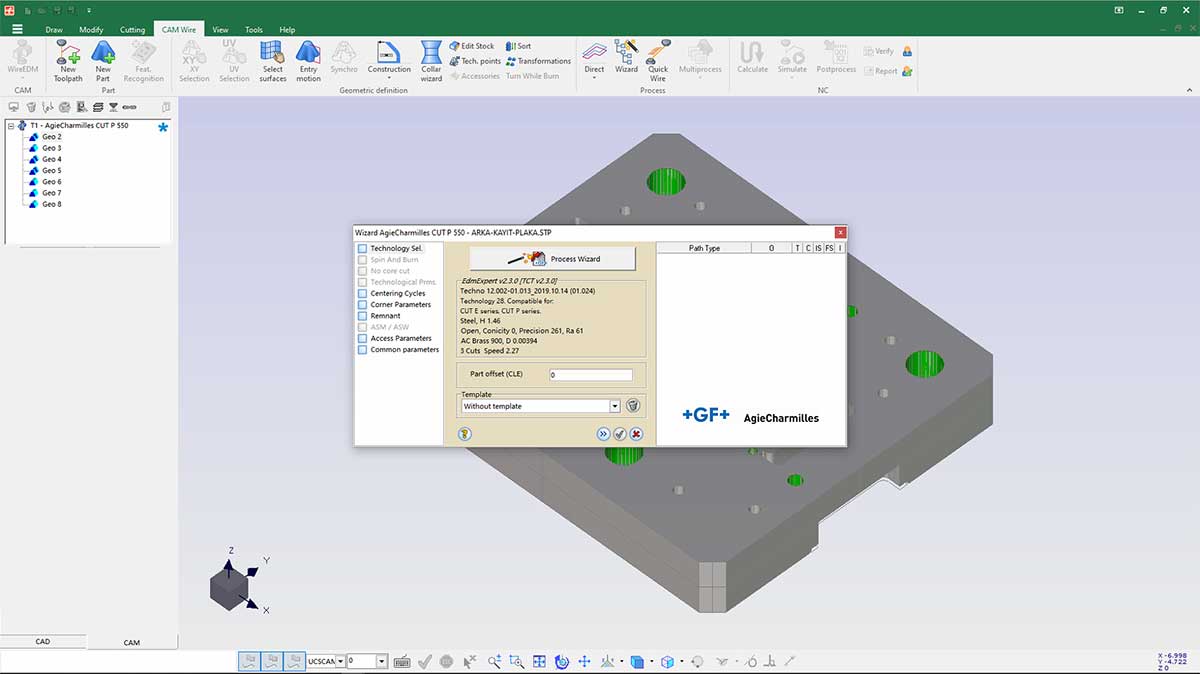Enable the Centering Cycles checkbox
1200x674 pixels.
361,293
